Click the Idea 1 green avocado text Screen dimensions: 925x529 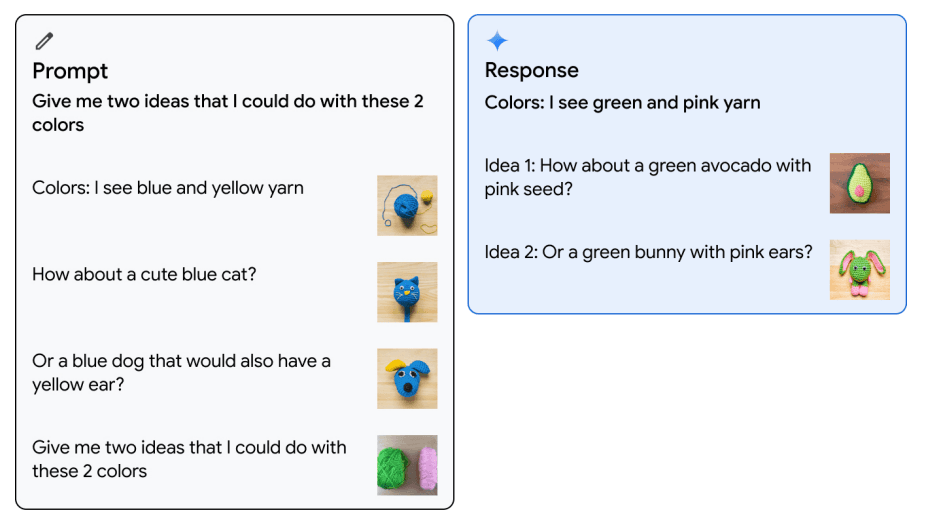647,177
